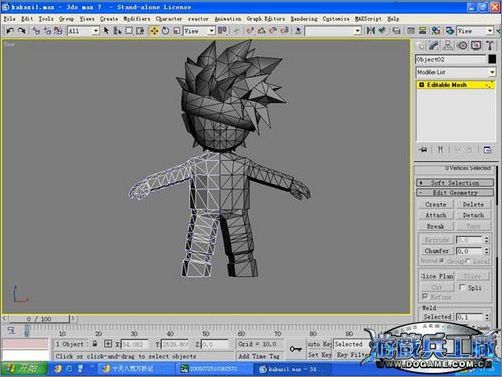Open the Select by Name tool

(x=117, y=31)
